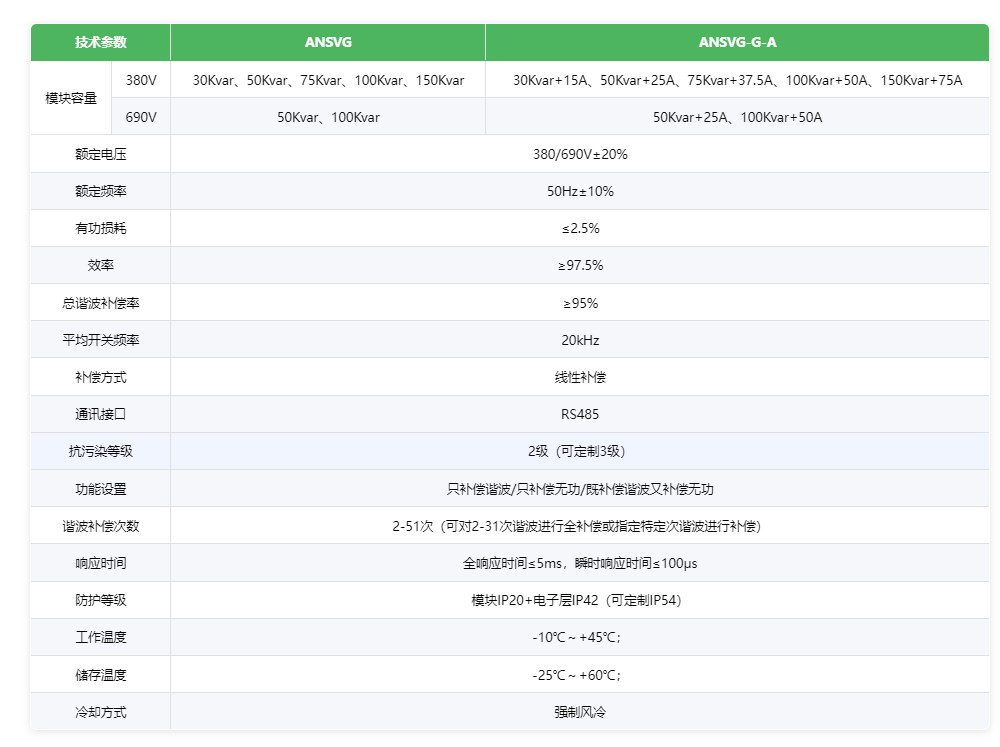Image resolution: width=1000 pixels, height=747 pixels.
Task: Click the 50Kvar、100Kvar cell
Action: point(328,117)
